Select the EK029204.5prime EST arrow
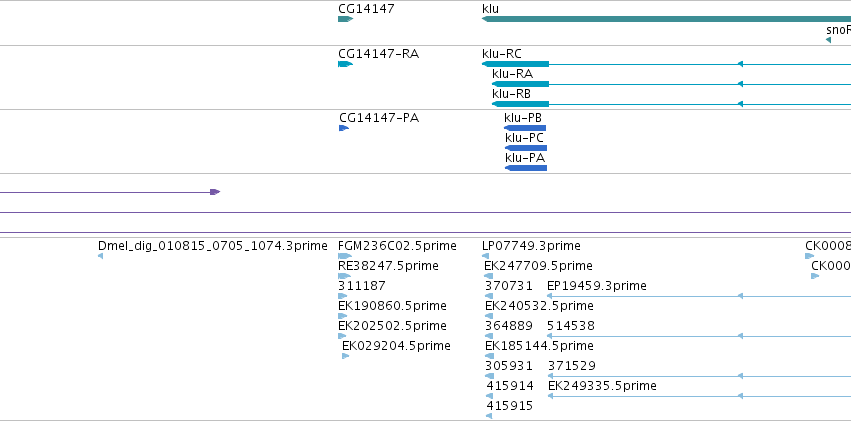 pos(346,356)
